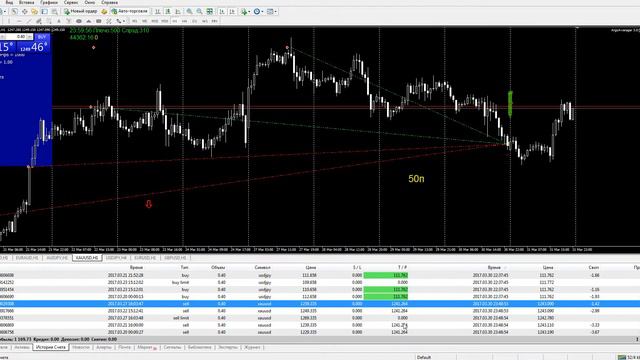Open the Сервис menu
Image resolution: width=640 pixels, height=360 pixels.
[x=71, y=2]
